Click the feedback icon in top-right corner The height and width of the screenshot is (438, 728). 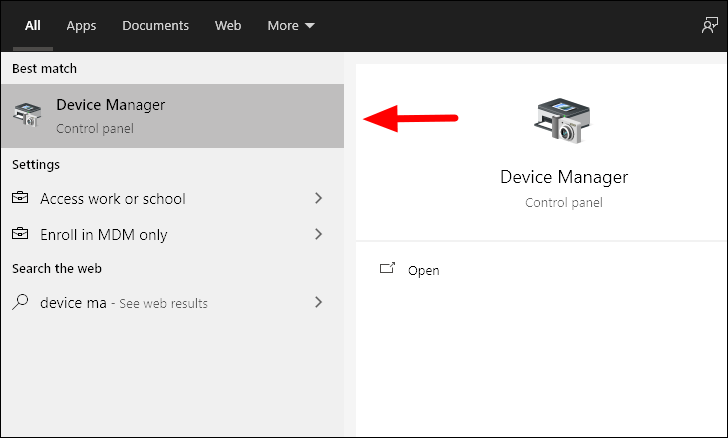click(x=709, y=26)
